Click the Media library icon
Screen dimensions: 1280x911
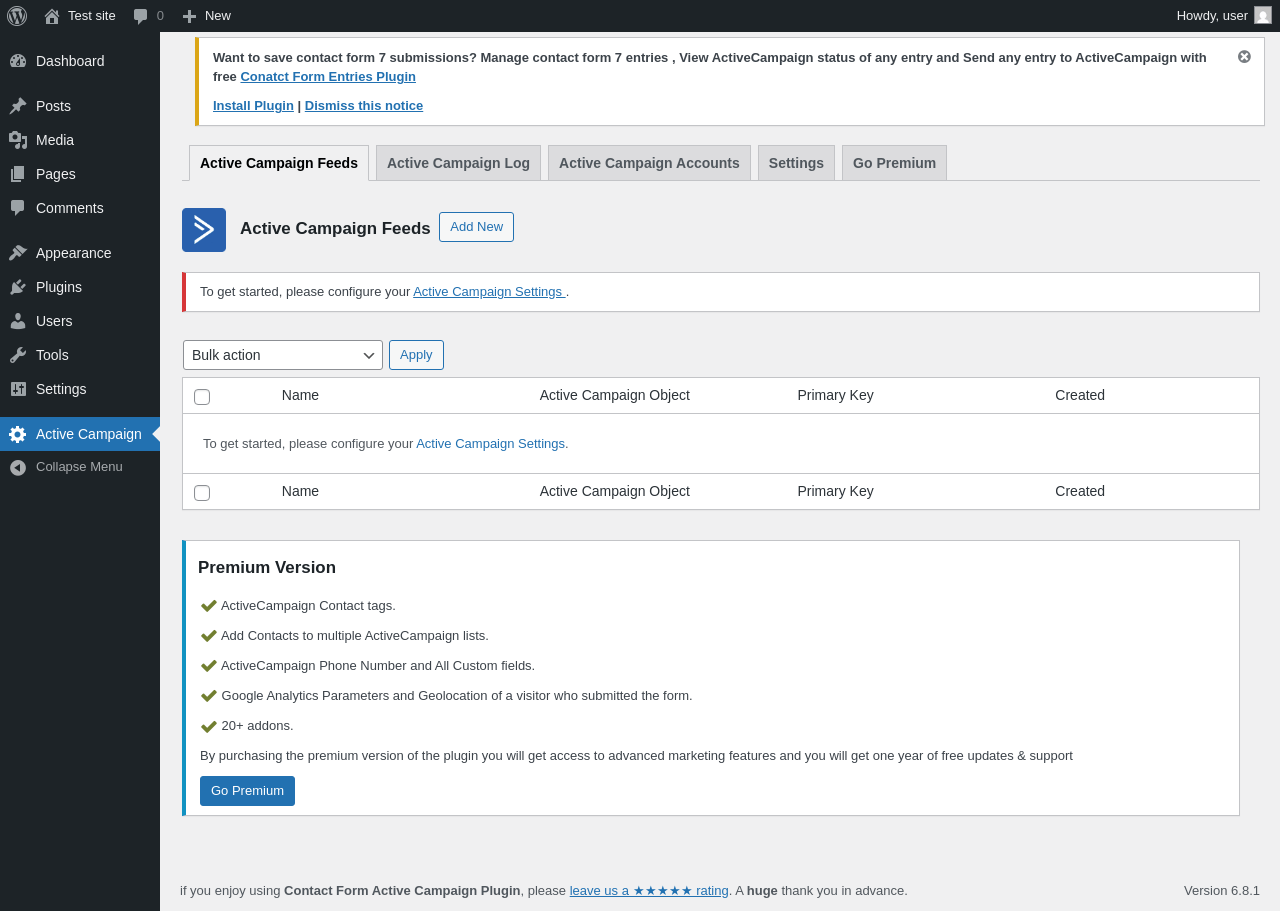[18, 140]
